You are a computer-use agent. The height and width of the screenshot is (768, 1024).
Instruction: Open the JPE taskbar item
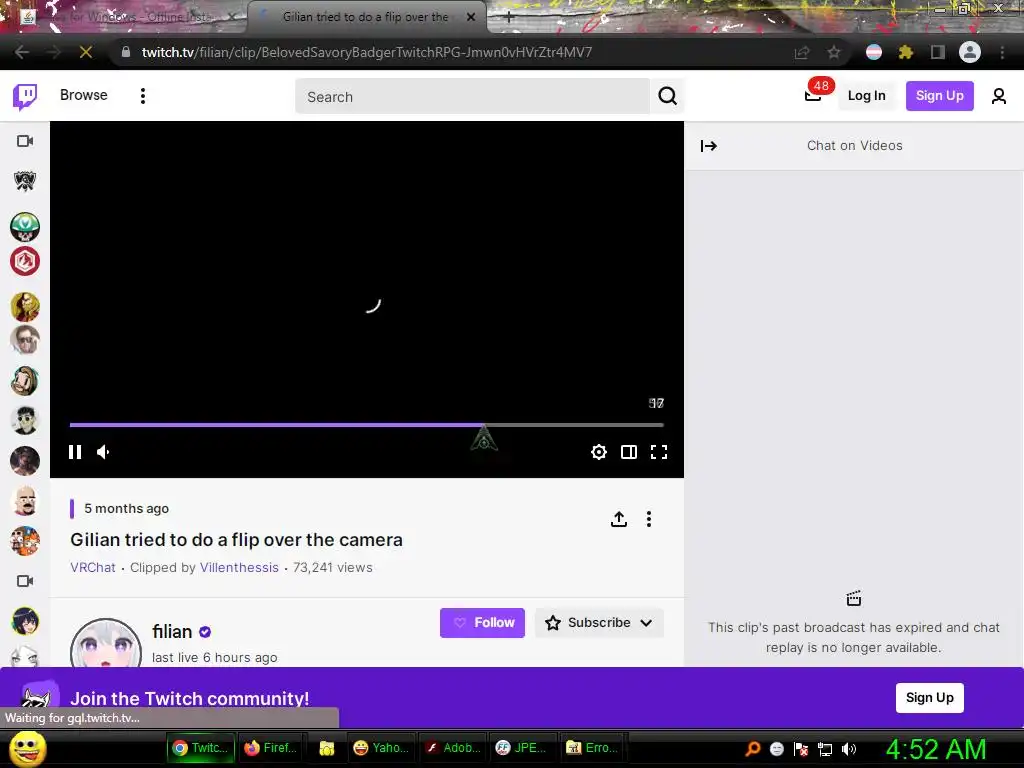pyautogui.click(x=523, y=748)
